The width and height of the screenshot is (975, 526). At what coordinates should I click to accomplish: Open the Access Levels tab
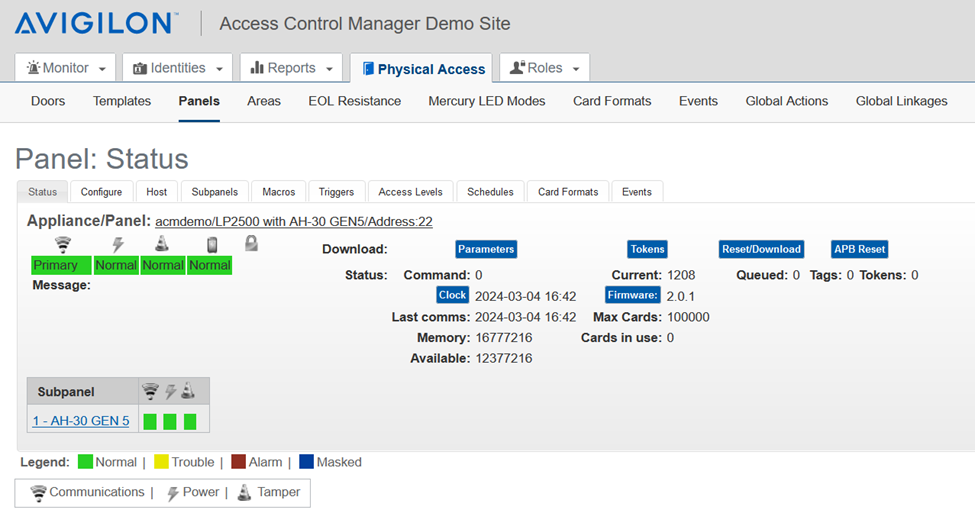tap(410, 192)
